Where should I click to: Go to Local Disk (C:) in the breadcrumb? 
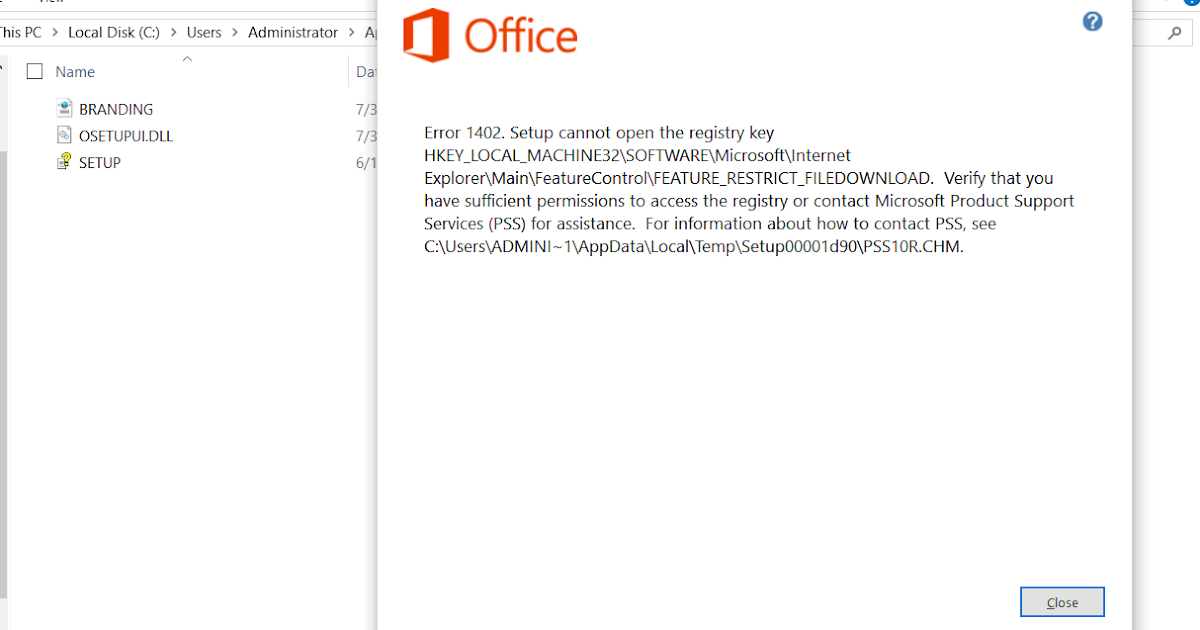(113, 33)
